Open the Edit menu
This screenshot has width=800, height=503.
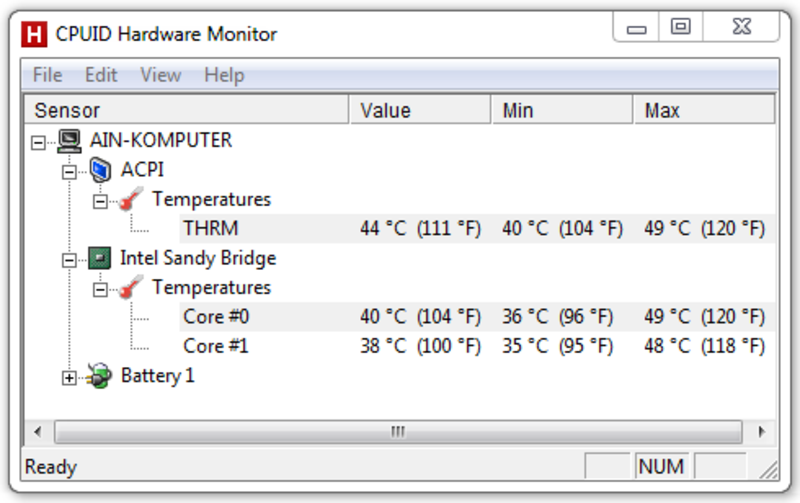pos(101,75)
